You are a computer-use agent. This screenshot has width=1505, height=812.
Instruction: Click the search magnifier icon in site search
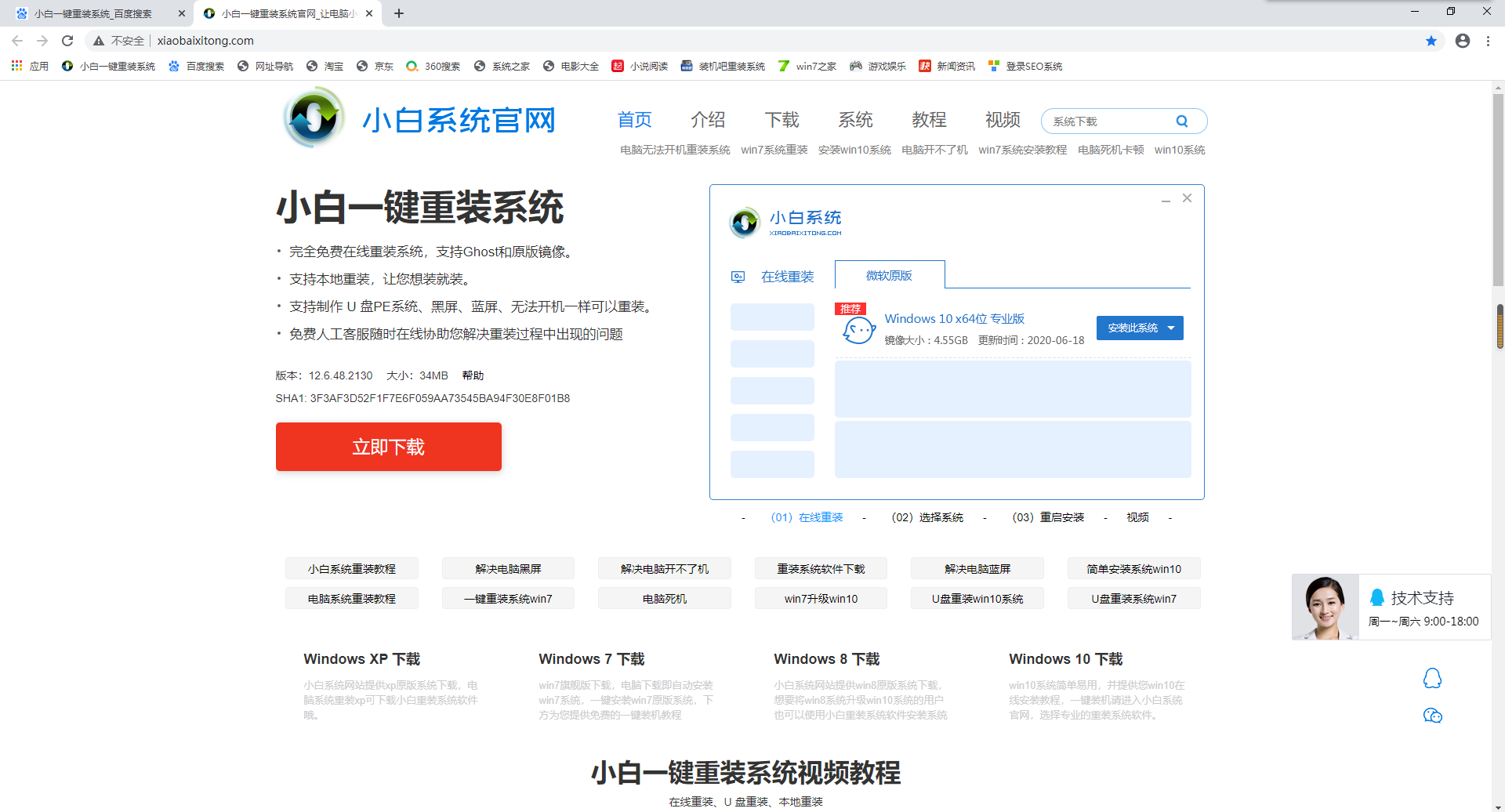coord(1182,121)
